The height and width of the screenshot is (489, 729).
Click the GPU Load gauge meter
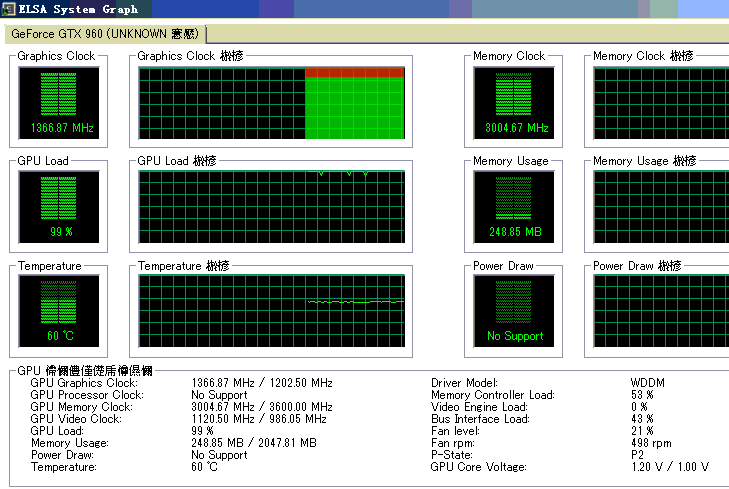click(59, 207)
